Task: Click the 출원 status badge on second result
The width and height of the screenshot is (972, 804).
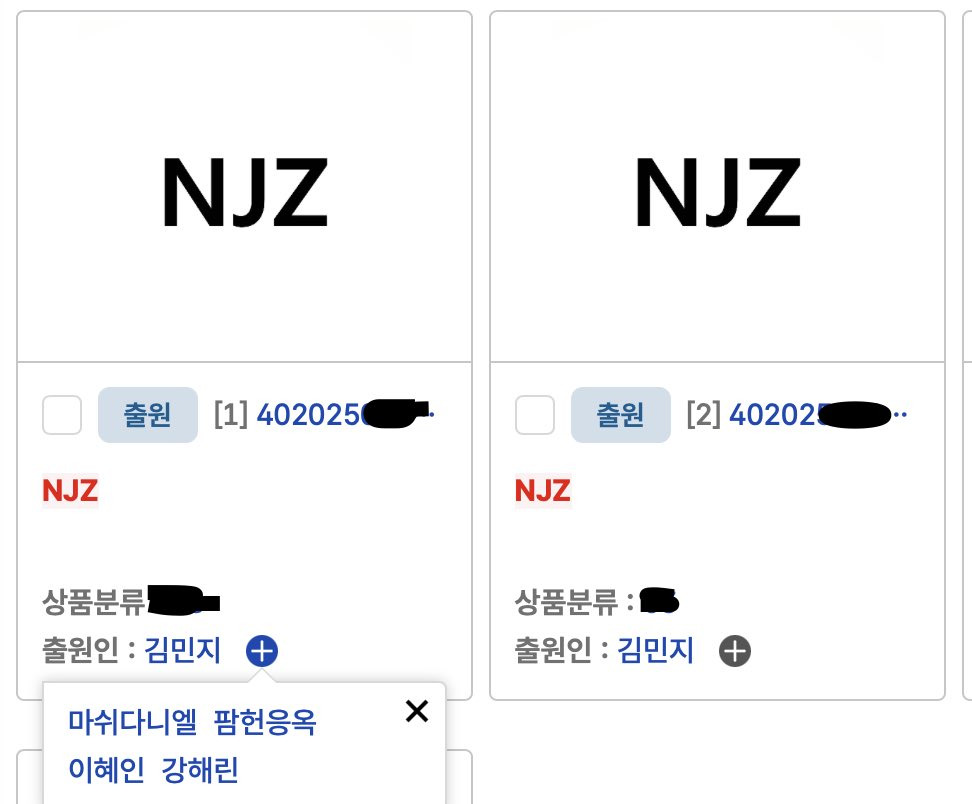Action: (x=620, y=415)
